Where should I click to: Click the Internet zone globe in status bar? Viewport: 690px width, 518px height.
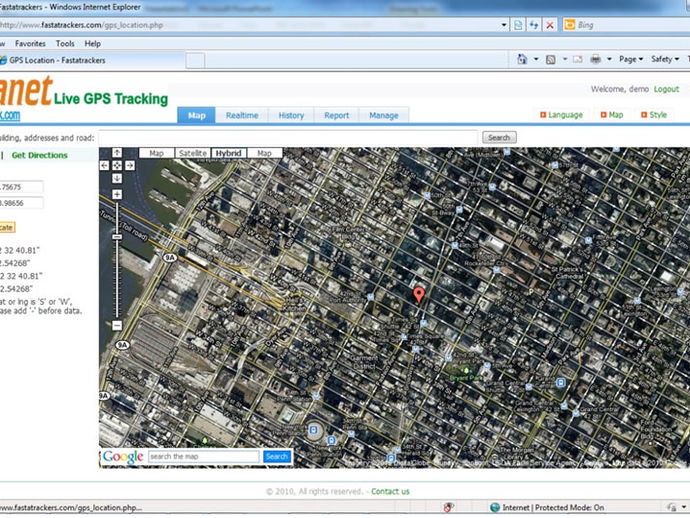click(x=495, y=507)
